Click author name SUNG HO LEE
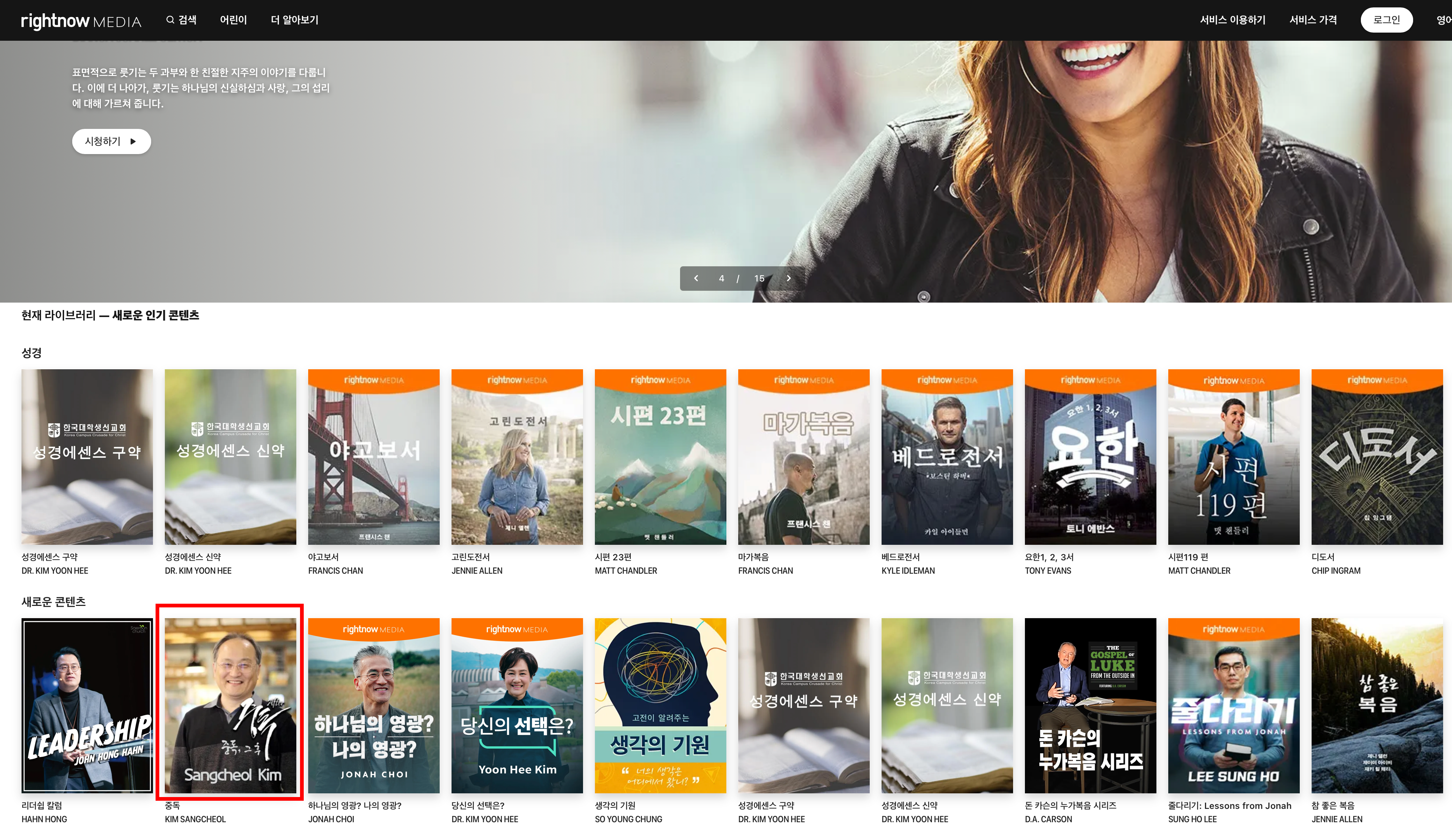The height and width of the screenshot is (840, 1452). tap(1193, 819)
